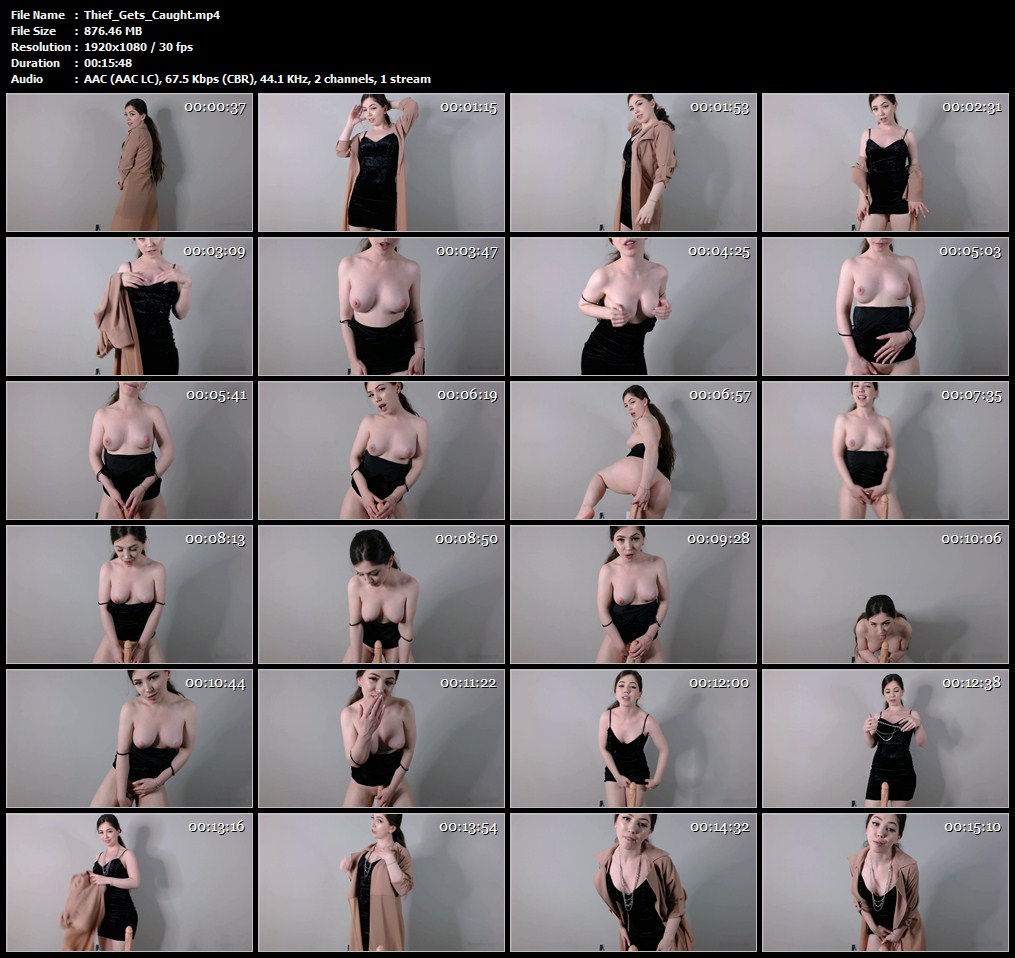This screenshot has height=958, width=1015.
Task: Click the file size value 876.46 MB
Action: coord(113,31)
